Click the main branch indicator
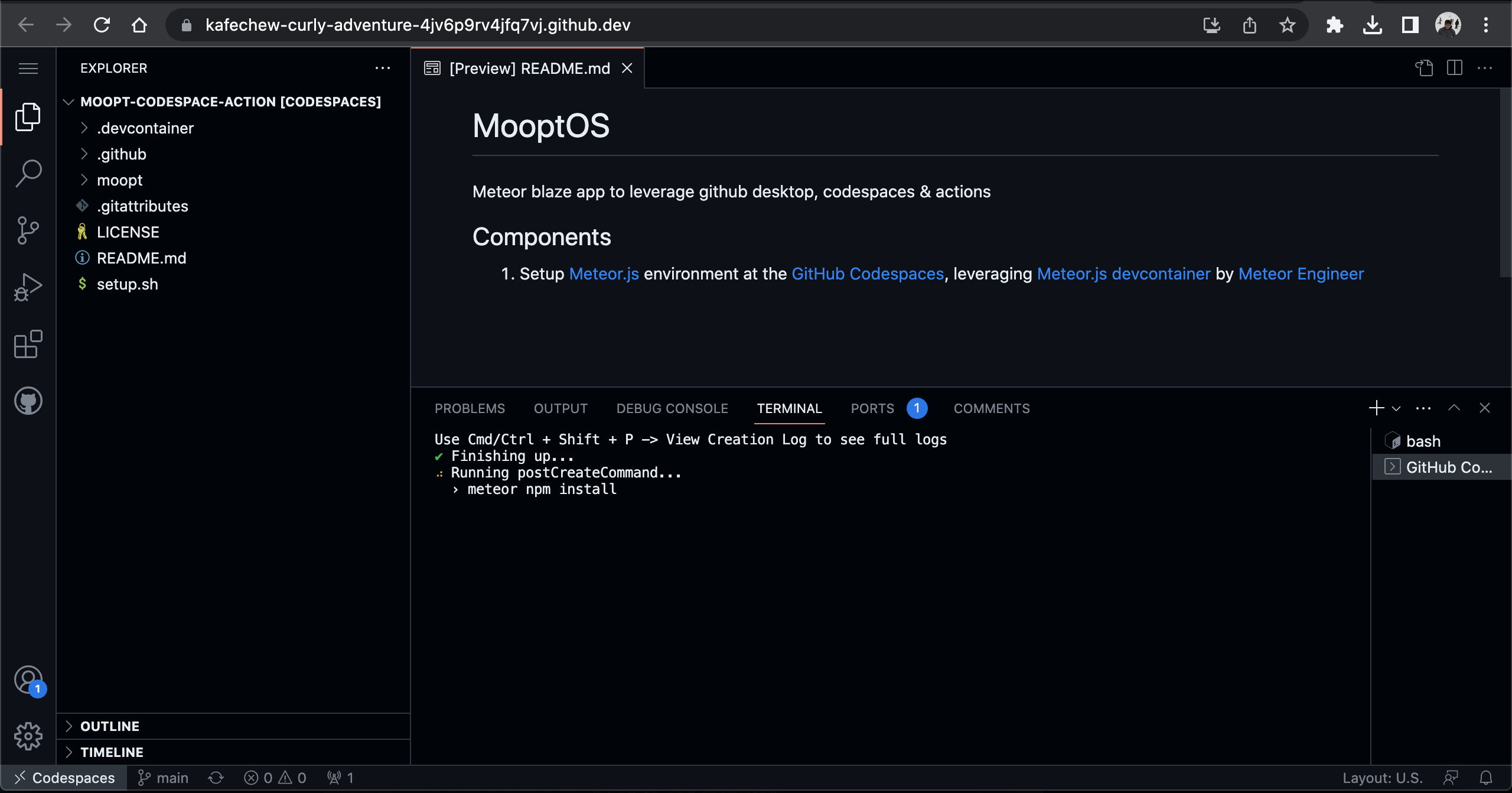1512x793 pixels. coord(163,778)
